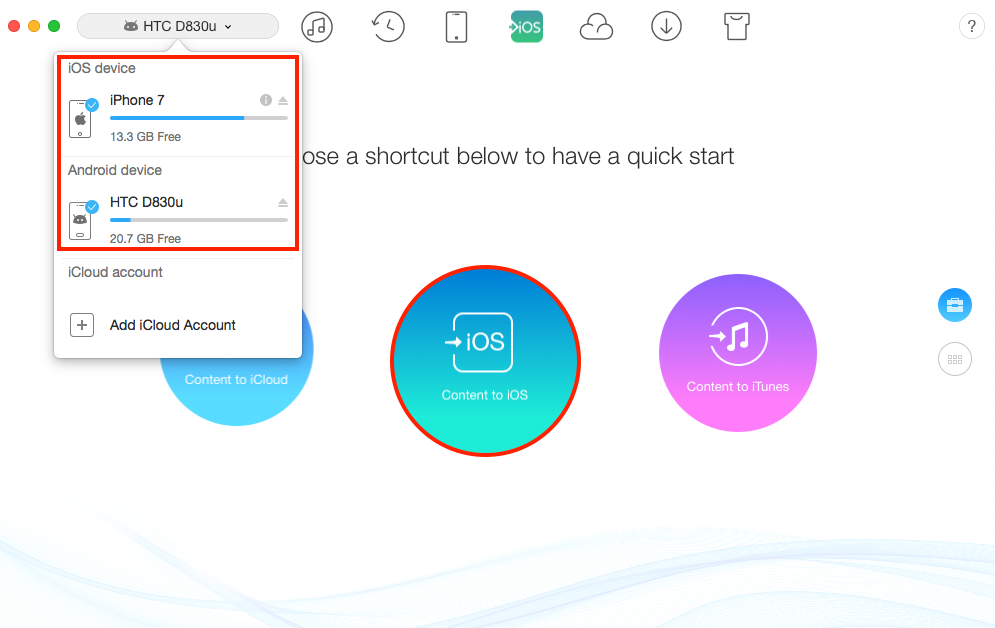Select the iOS Mover toolbar icon
Viewport: 995px width, 628px height.
pos(527,27)
